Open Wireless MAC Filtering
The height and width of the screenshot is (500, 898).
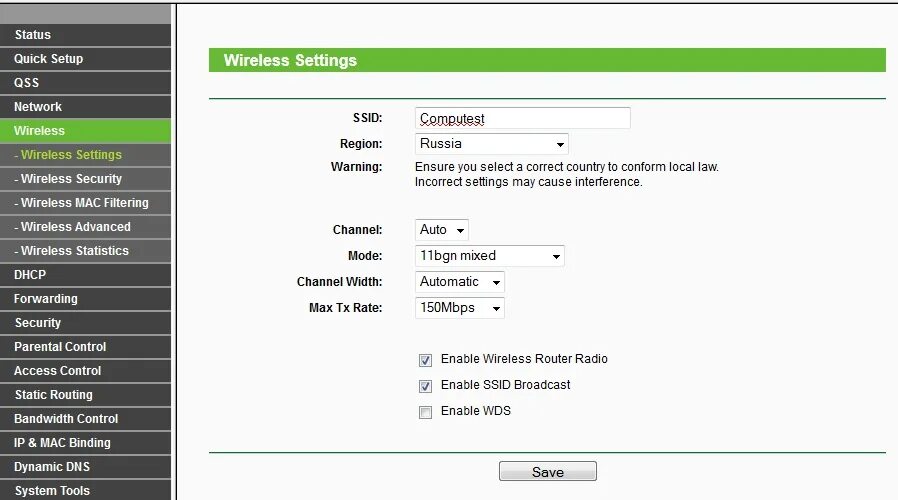[x=85, y=203]
